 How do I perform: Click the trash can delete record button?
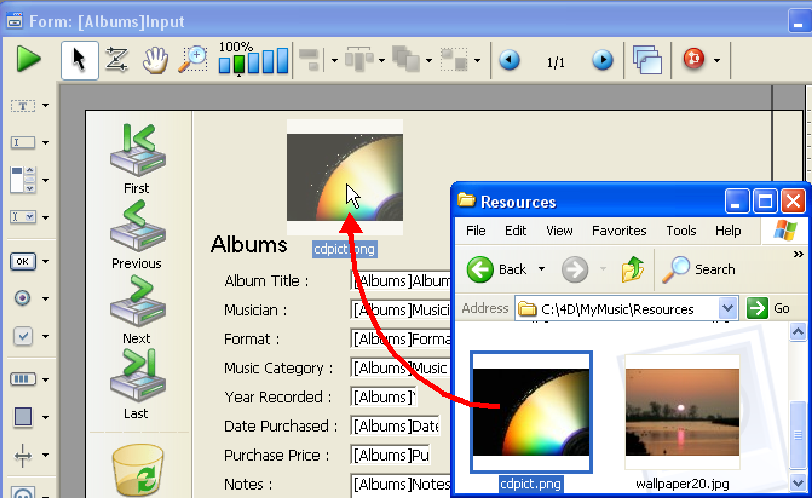coord(138,470)
